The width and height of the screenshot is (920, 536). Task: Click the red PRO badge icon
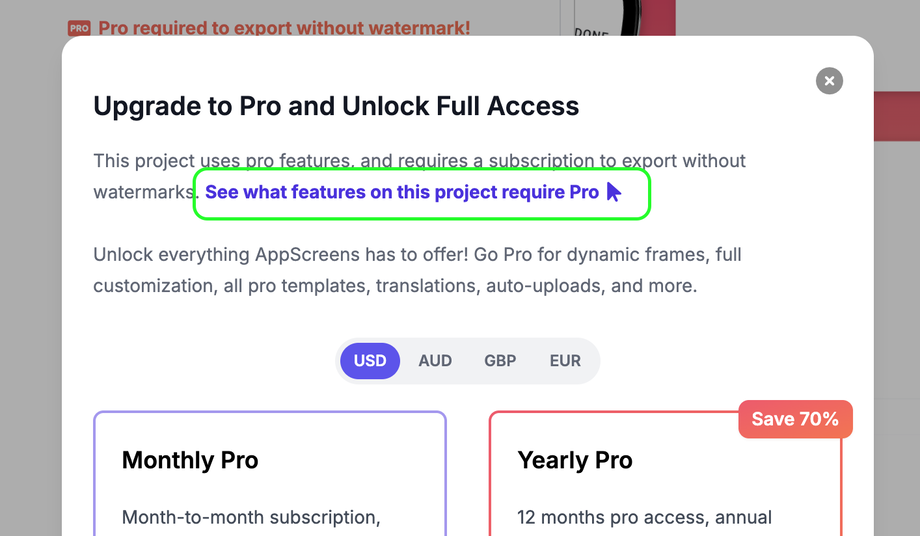[79, 28]
